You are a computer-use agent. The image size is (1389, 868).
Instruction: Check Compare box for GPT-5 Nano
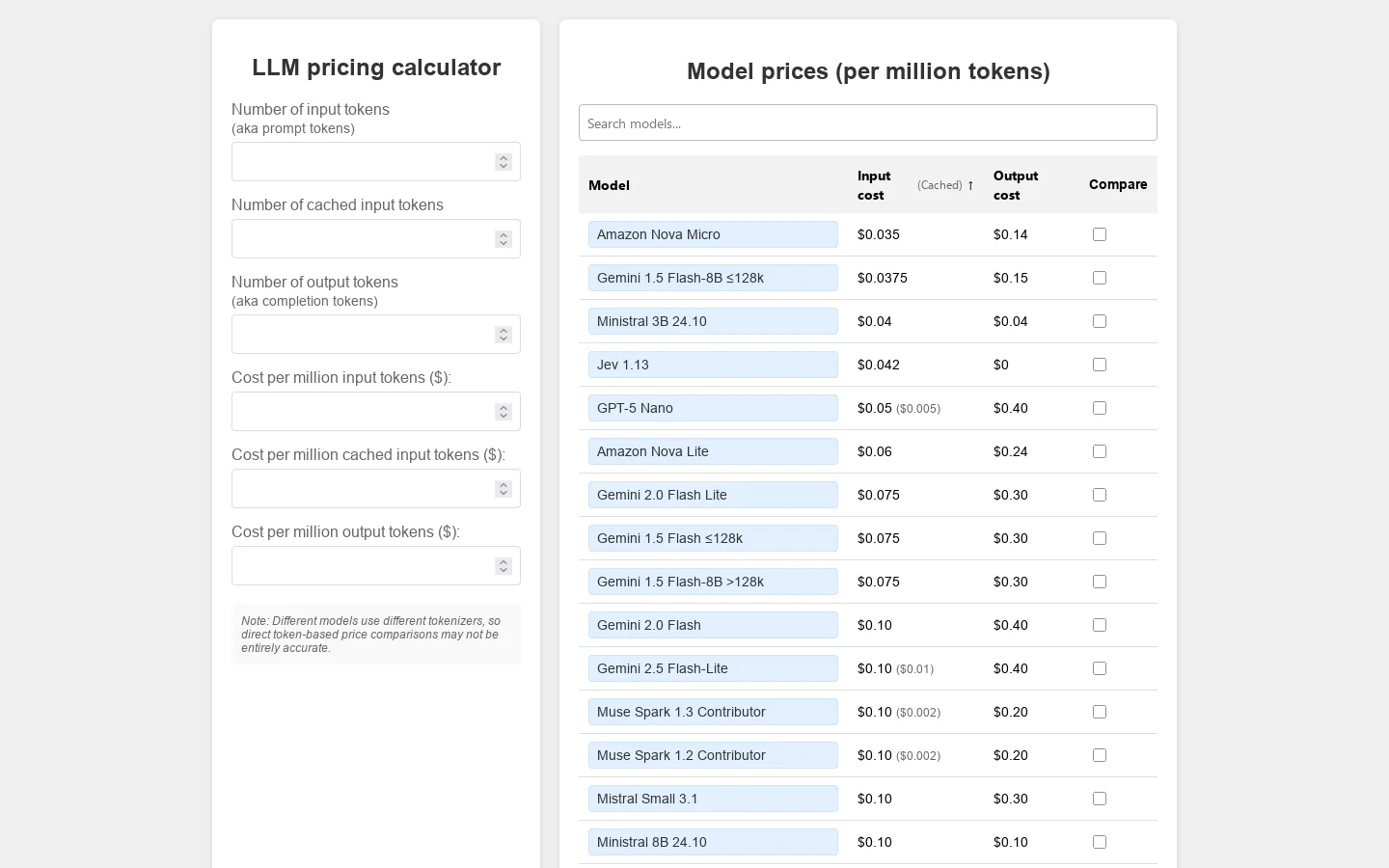1100,408
